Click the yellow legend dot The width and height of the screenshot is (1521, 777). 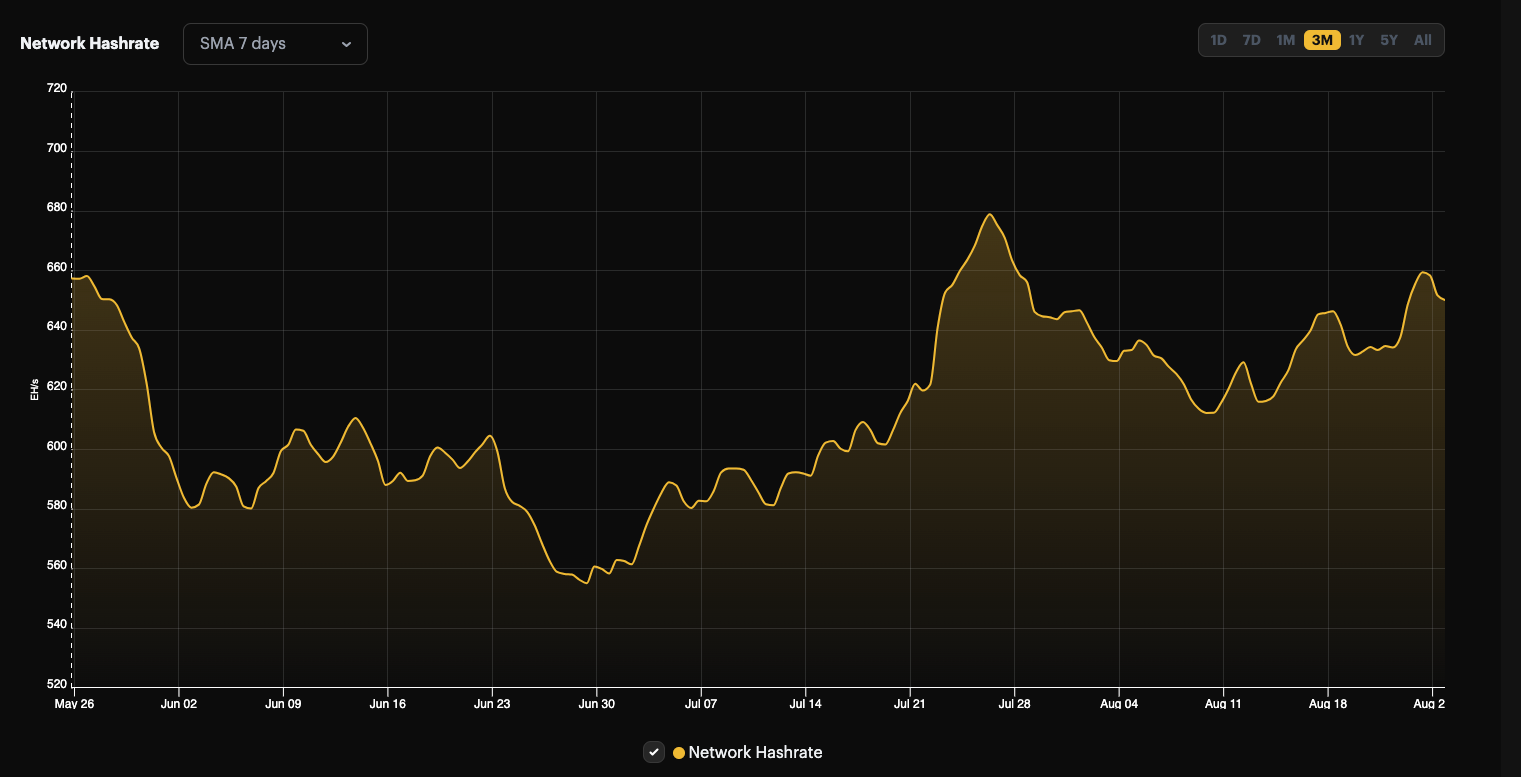click(x=678, y=752)
